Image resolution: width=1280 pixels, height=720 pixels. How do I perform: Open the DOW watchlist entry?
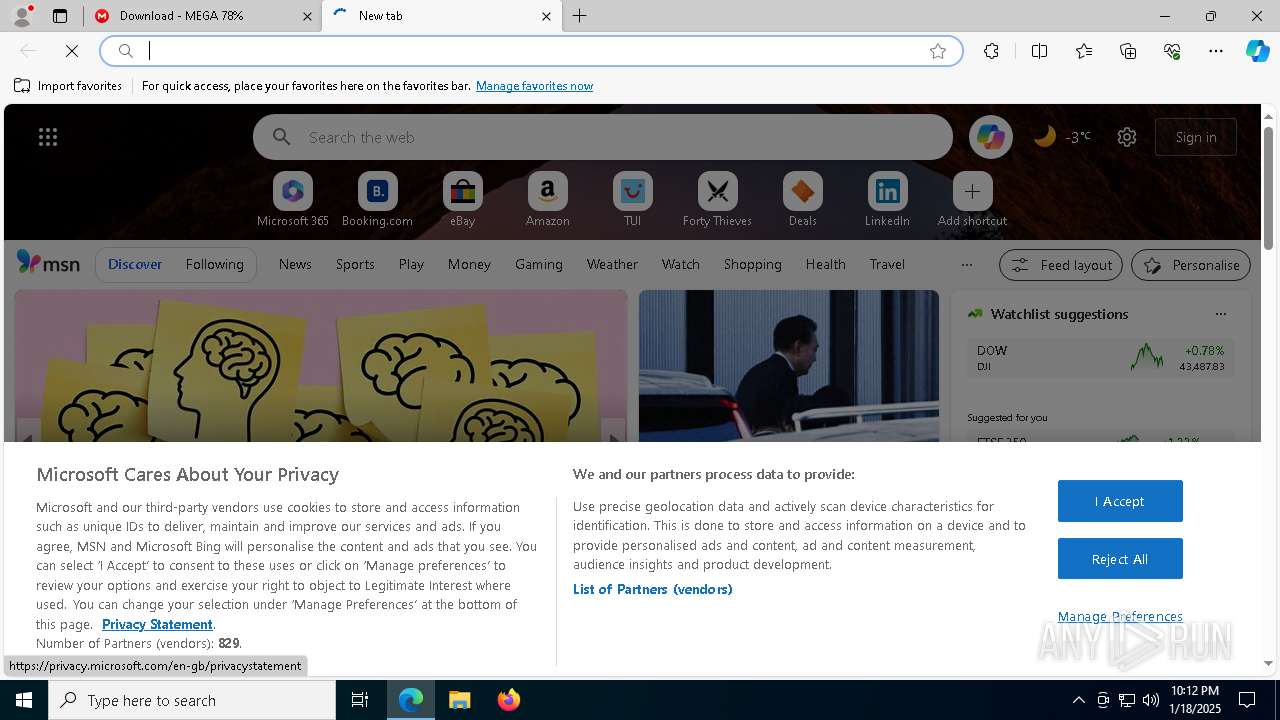[x=1100, y=358]
